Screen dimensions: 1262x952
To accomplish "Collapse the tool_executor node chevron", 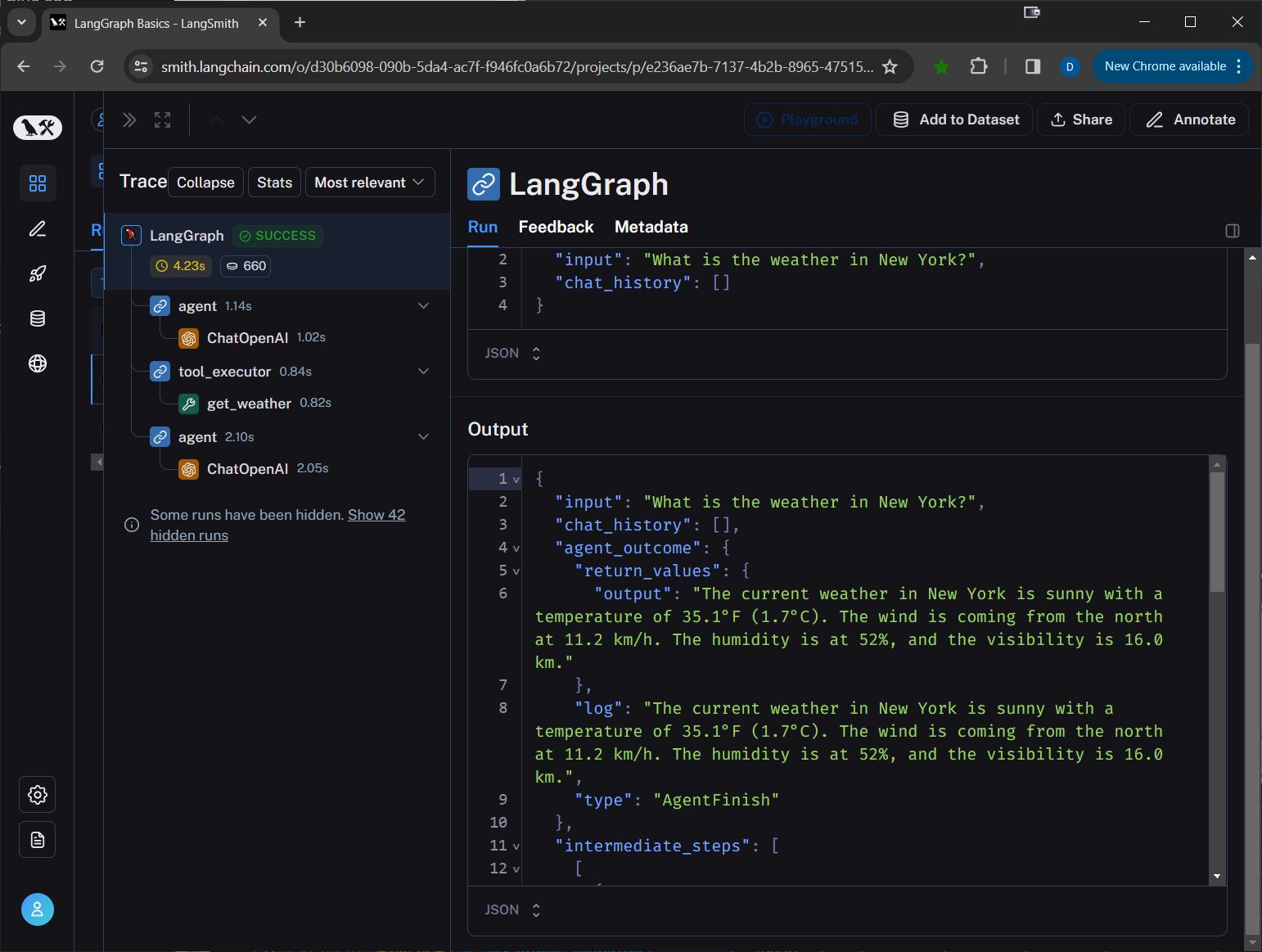I will [x=424, y=372].
